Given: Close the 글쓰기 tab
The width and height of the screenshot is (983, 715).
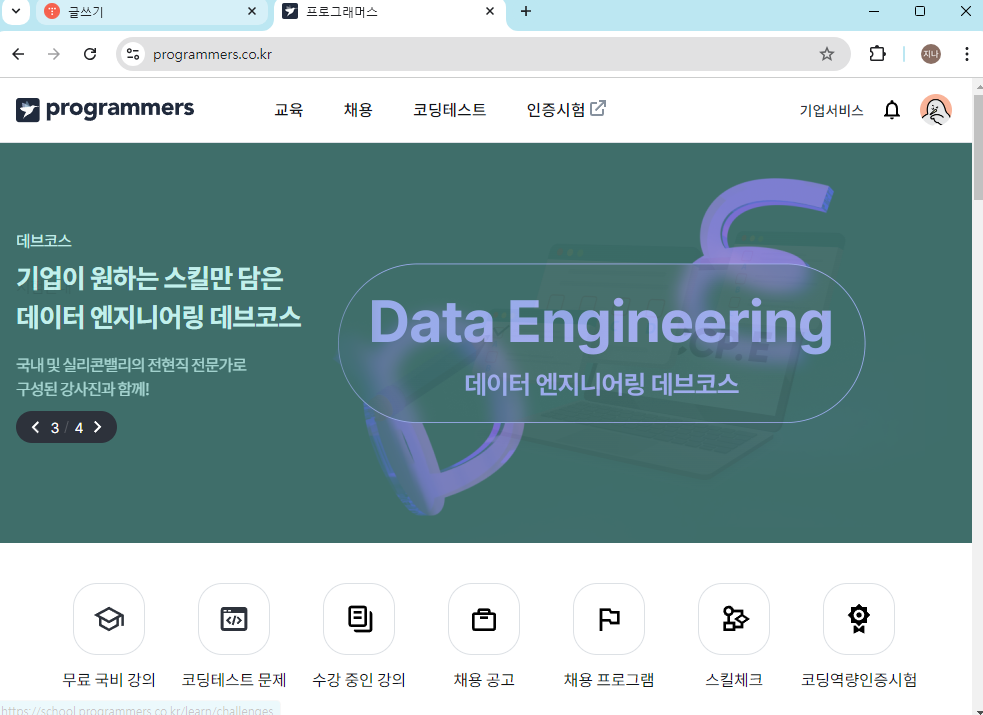Looking at the screenshot, I should [252, 11].
